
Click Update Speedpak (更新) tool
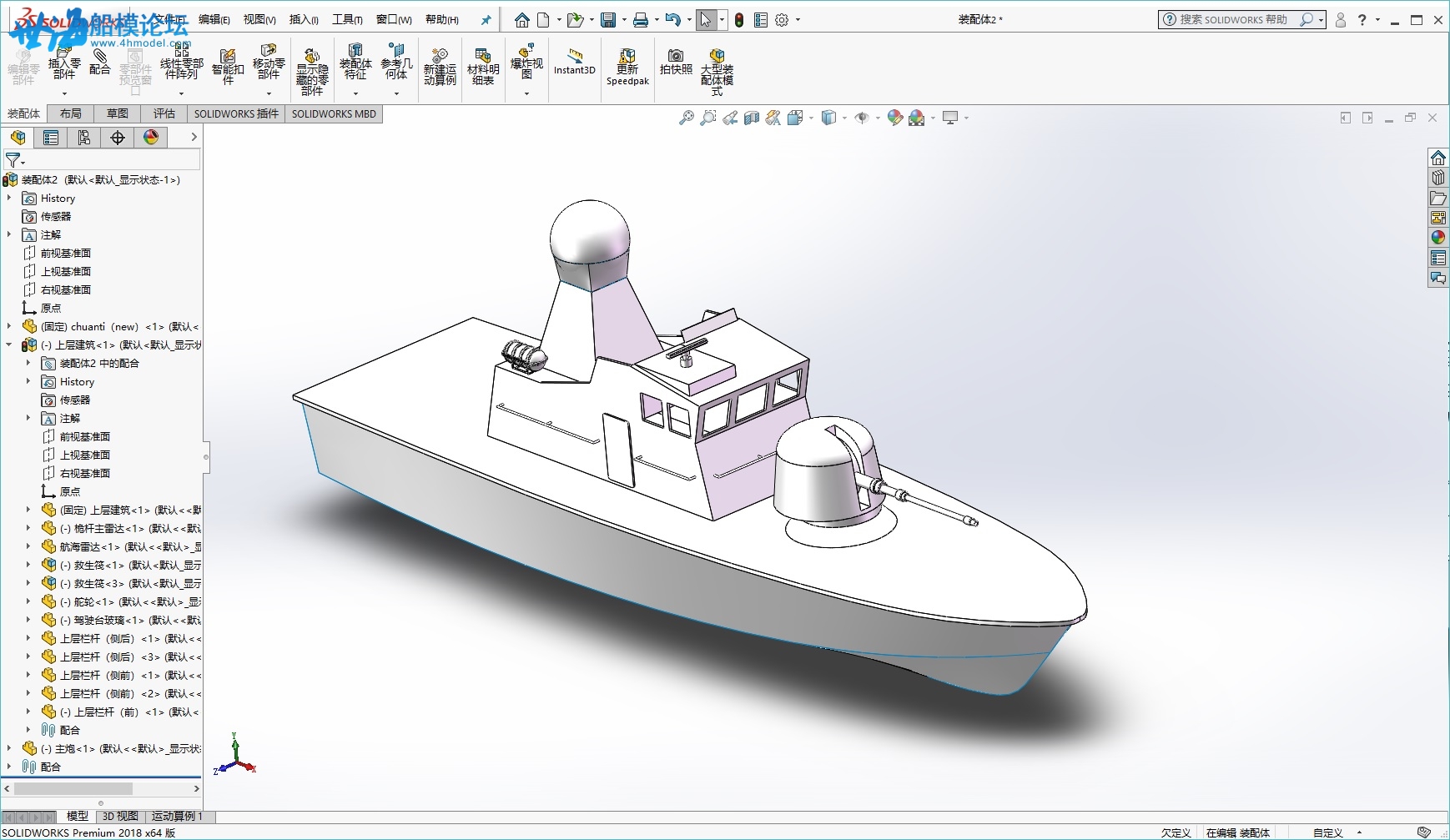click(627, 67)
